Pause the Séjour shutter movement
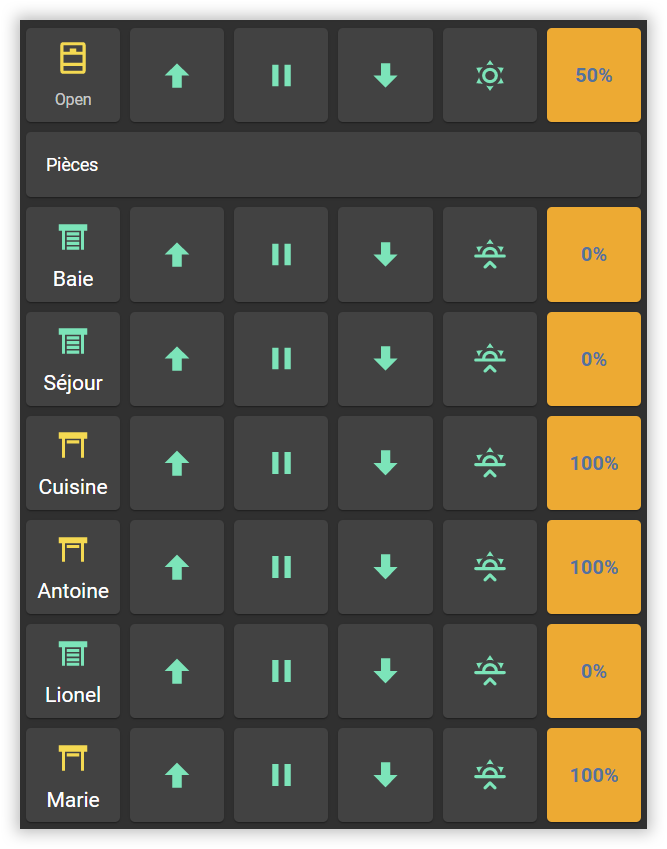This screenshot has width=667, height=849. pyautogui.click(x=281, y=359)
